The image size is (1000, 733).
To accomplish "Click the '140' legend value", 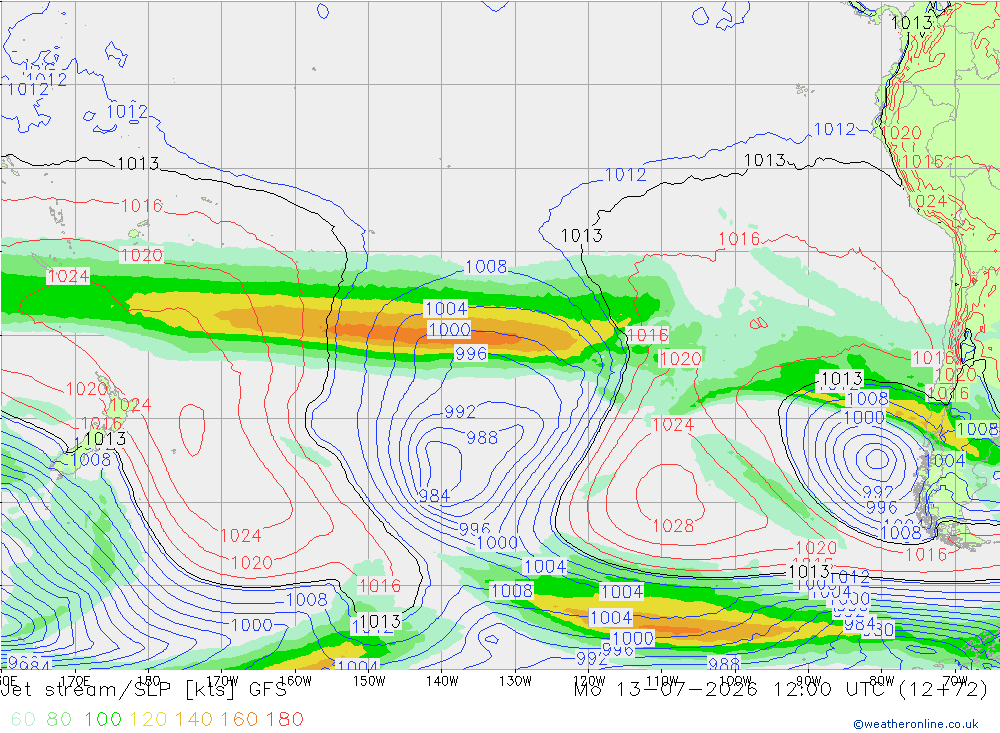I will coord(193,719).
